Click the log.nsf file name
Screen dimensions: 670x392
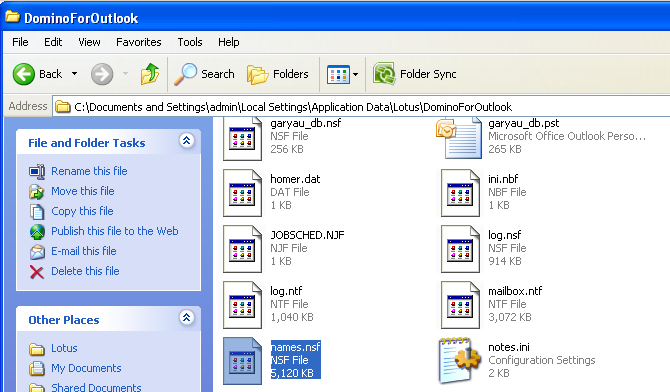(505, 235)
